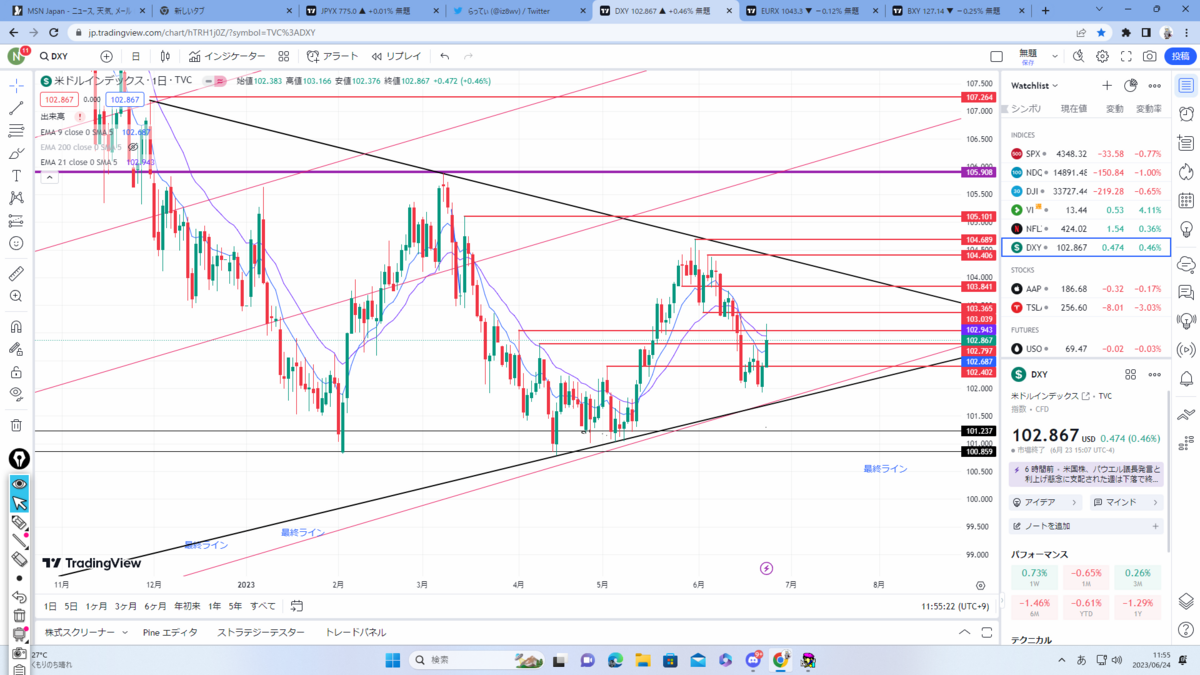Show the hidden EMA 200 indicator
The height and width of the screenshot is (675, 1200).
tap(132, 147)
